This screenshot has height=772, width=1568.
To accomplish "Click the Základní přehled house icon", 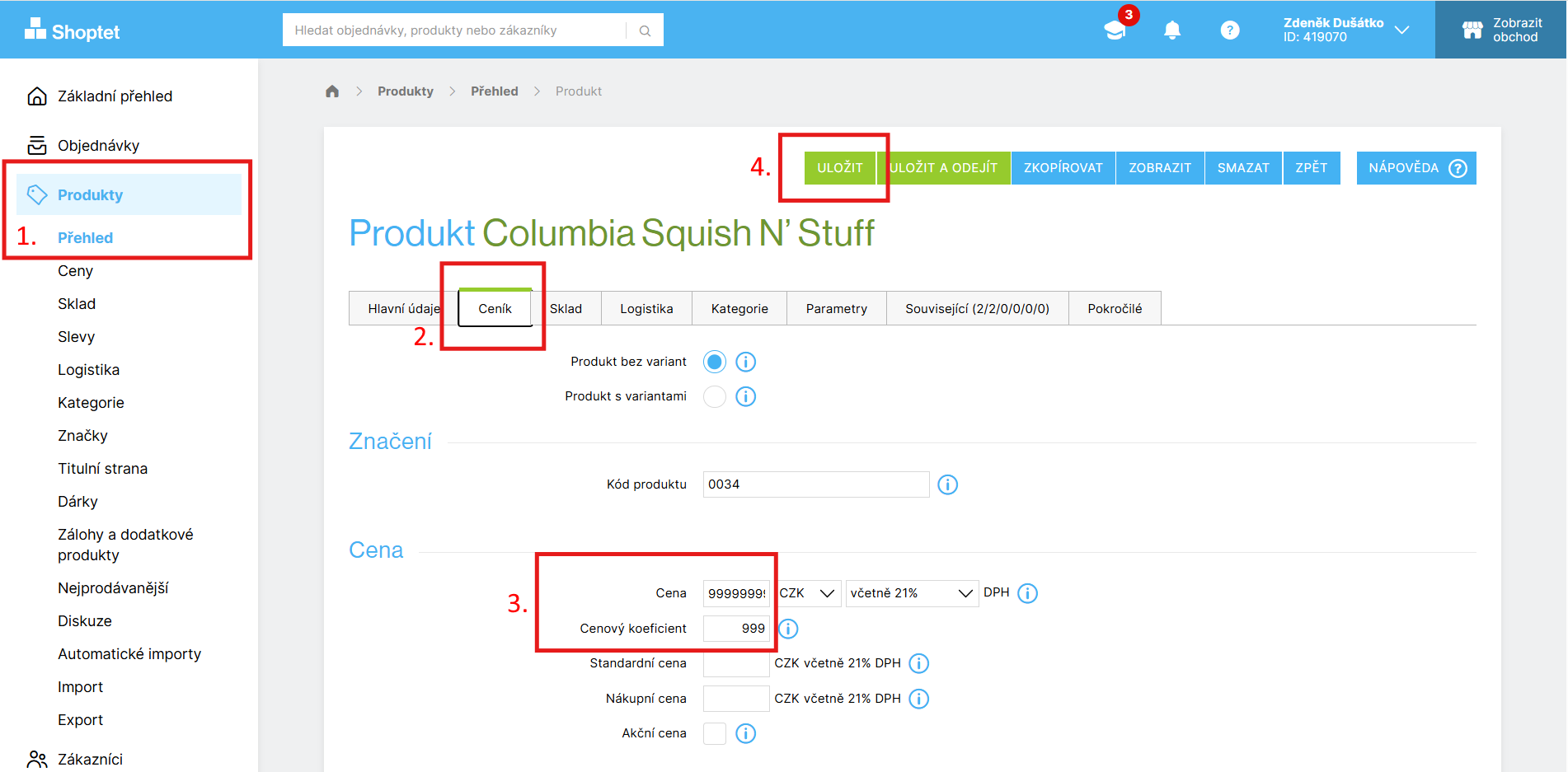I will pos(37,96).
